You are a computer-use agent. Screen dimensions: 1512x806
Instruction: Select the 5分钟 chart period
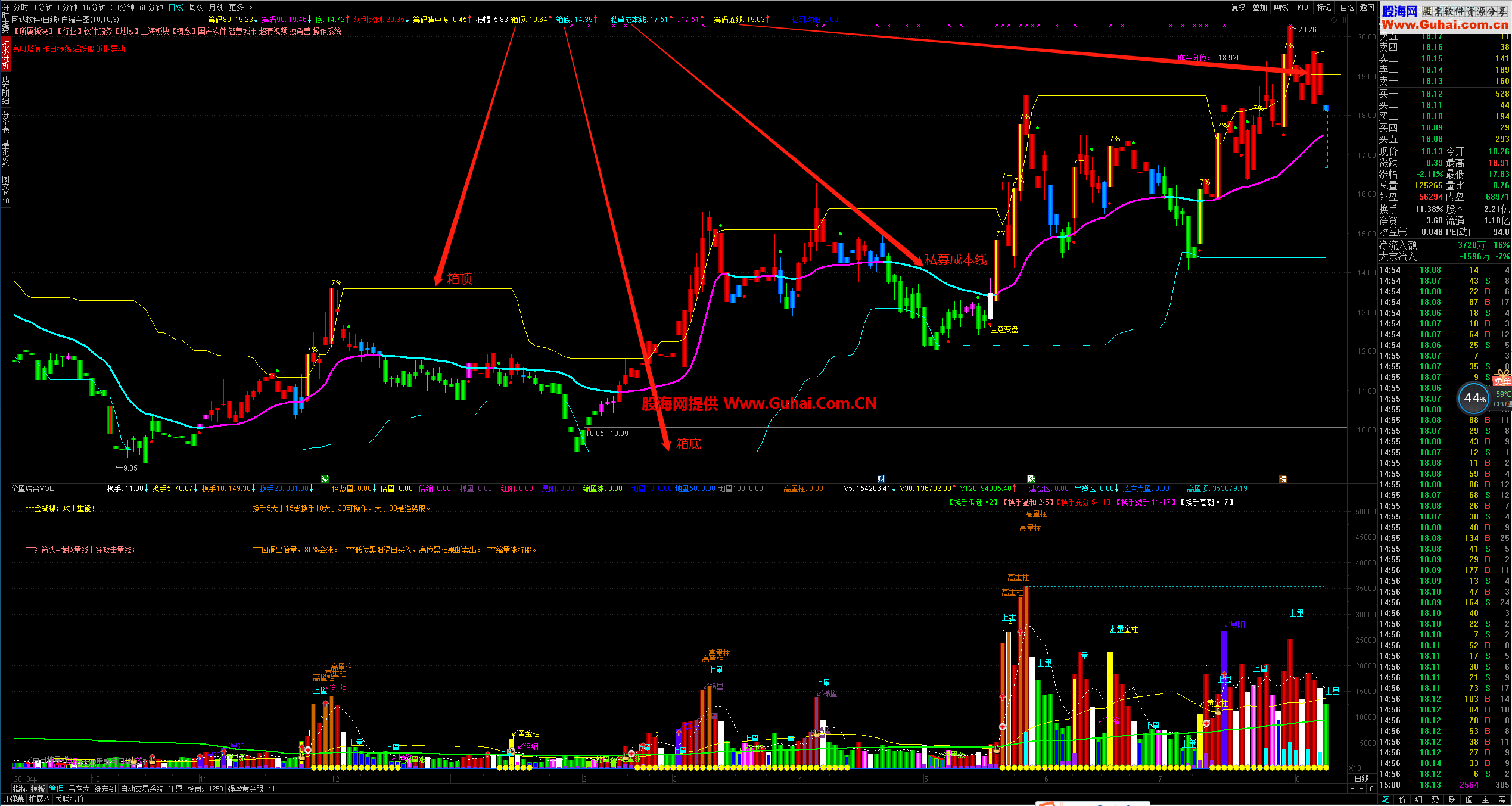(x=67, y=7)
